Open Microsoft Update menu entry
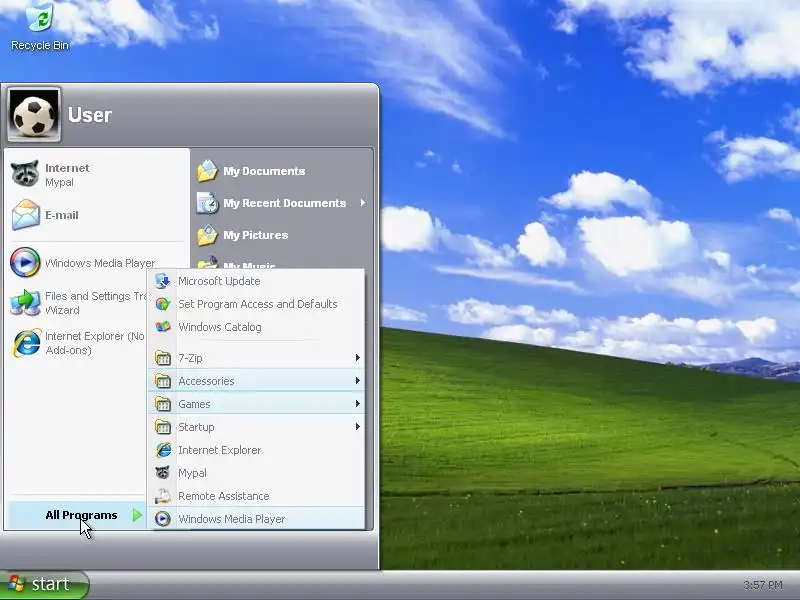Screen dimensions: 800x600 tap(256, 281)
